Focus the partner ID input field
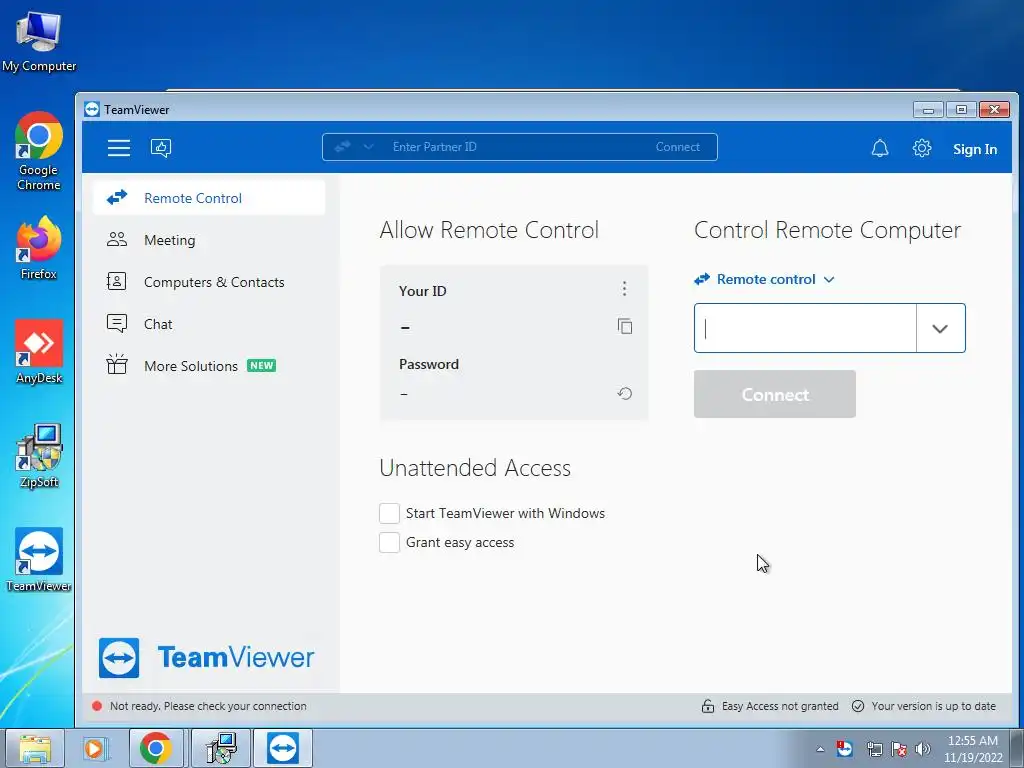Image resolution: width=1024 pixels, height=768 pixels. (x=805, y=328)
